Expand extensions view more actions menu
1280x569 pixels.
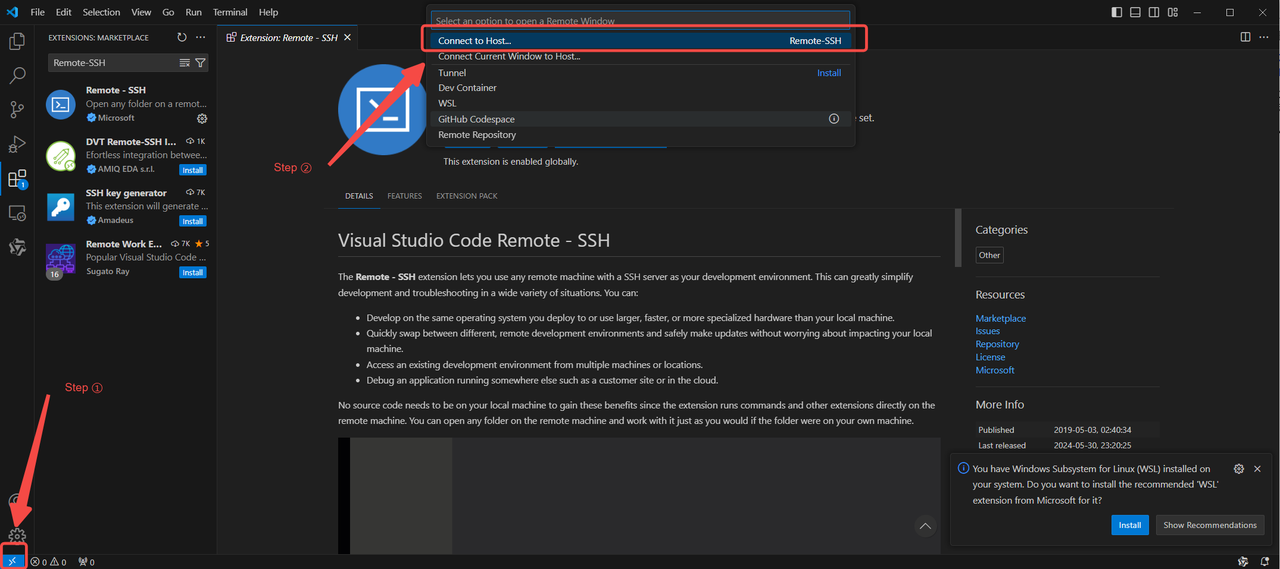pos(200,37)
